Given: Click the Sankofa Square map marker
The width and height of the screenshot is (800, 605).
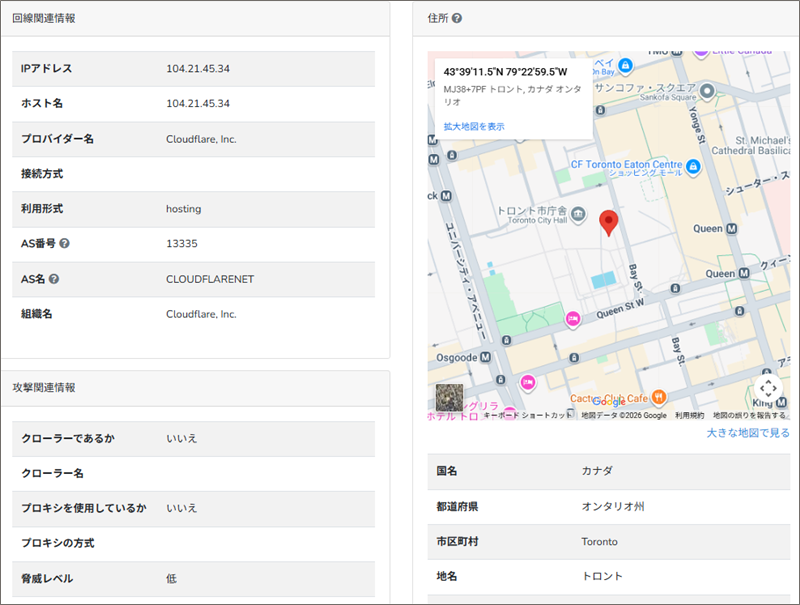Looking at the screenshot, I should pyautogui.click(x=707, y=92).
